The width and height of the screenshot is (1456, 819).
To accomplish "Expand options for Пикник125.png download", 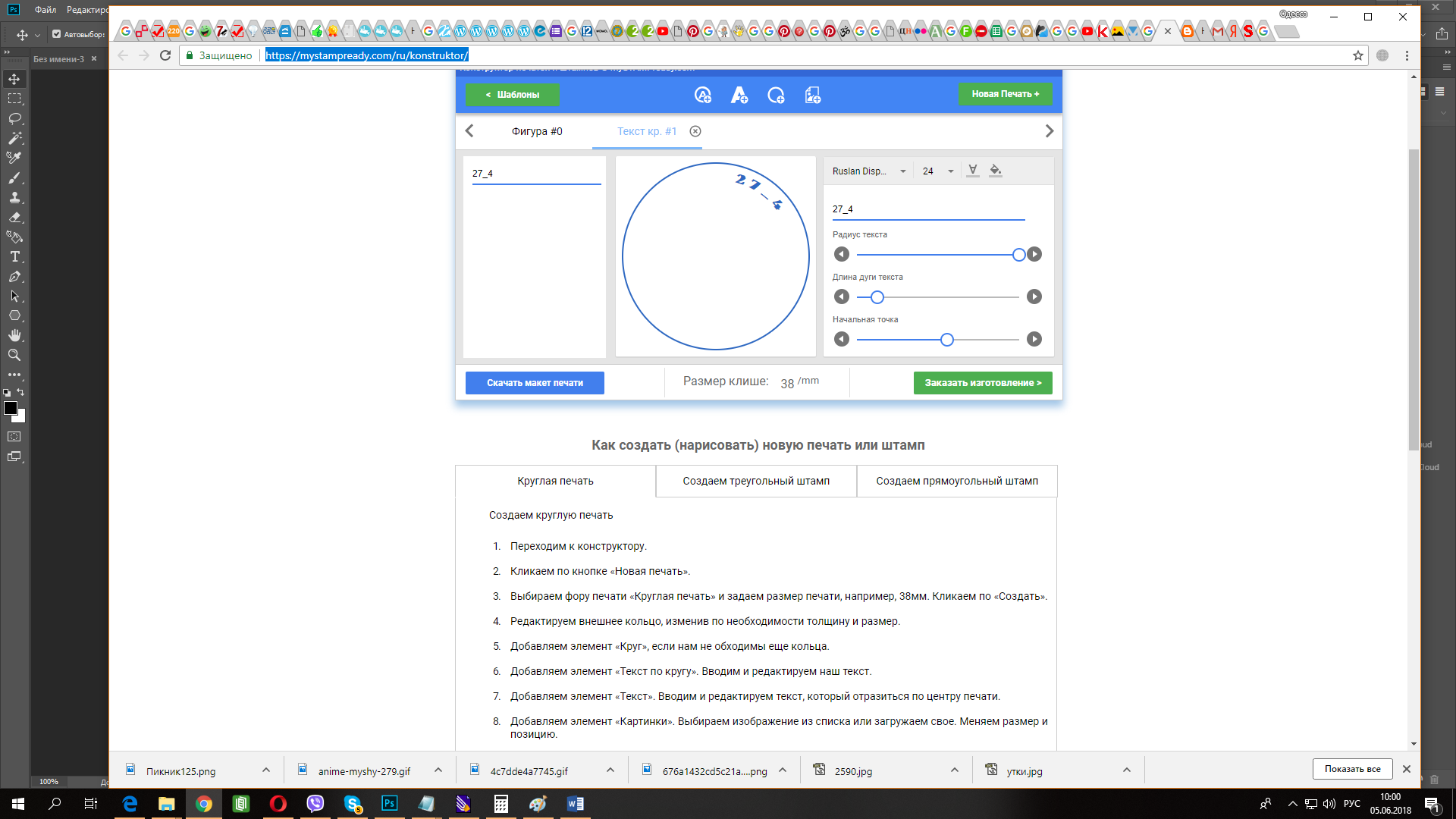I will [x=266, y=770].
